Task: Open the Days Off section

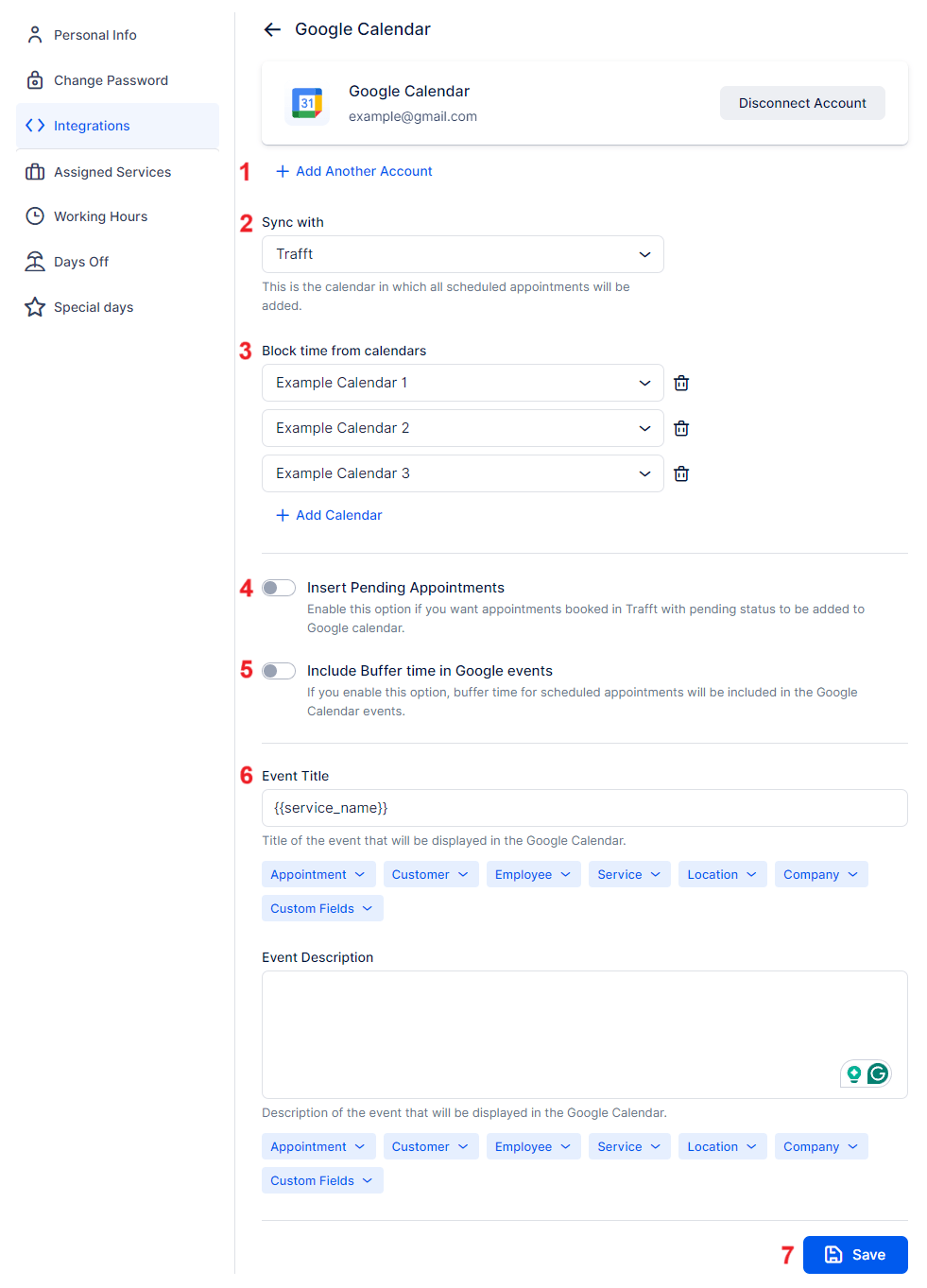Action: coord(35,261)
